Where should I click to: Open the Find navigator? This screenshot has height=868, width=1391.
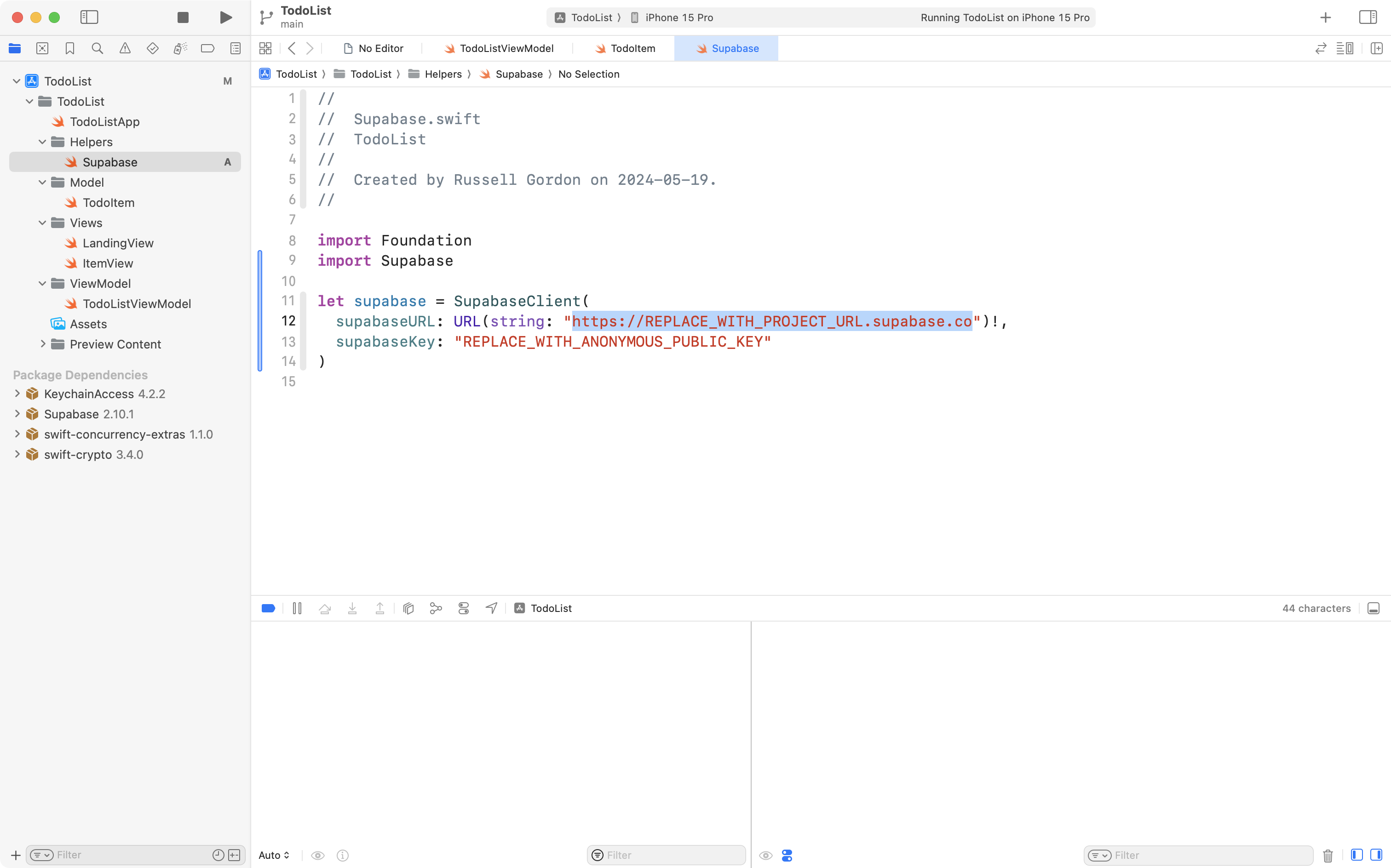(x=97, y=48)
